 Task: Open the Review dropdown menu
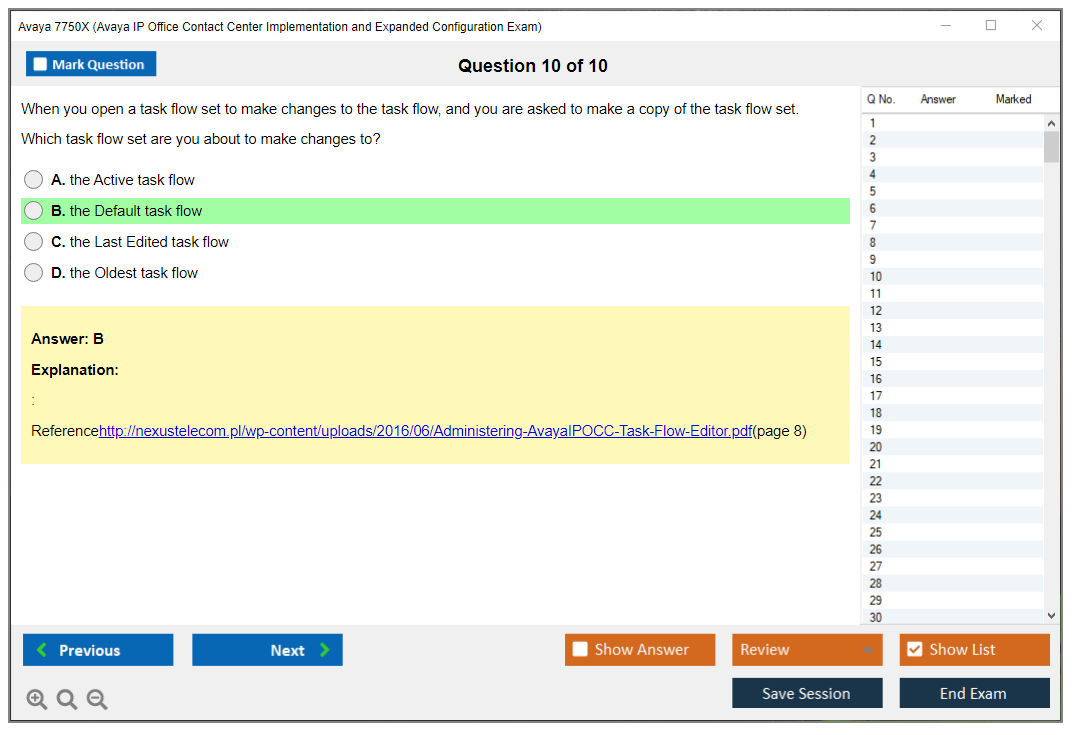click(x=806, y=650)
